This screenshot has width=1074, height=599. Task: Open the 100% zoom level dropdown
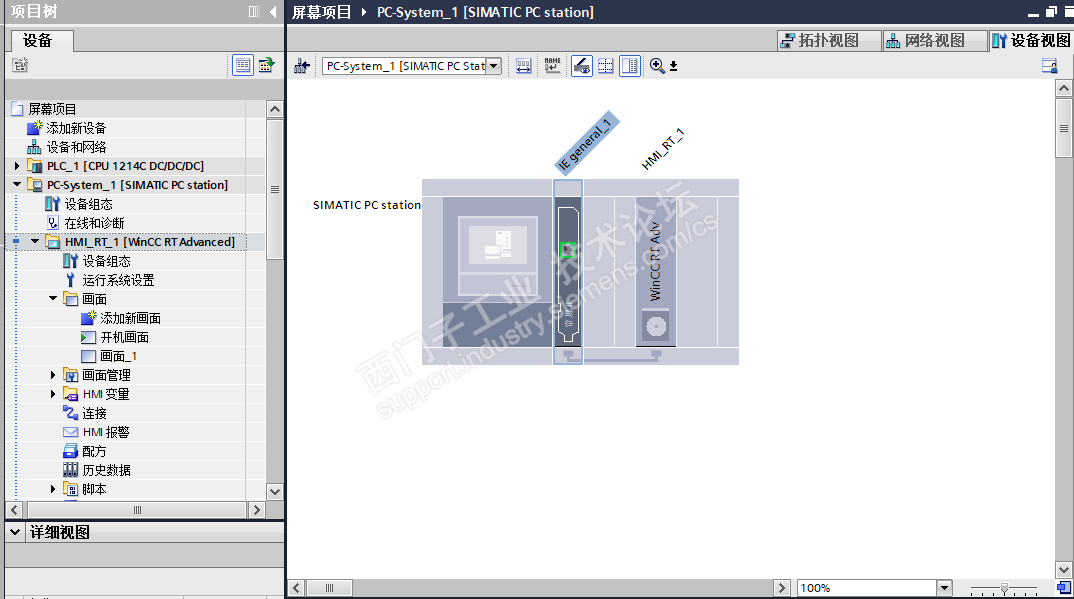tap(945, 587)
